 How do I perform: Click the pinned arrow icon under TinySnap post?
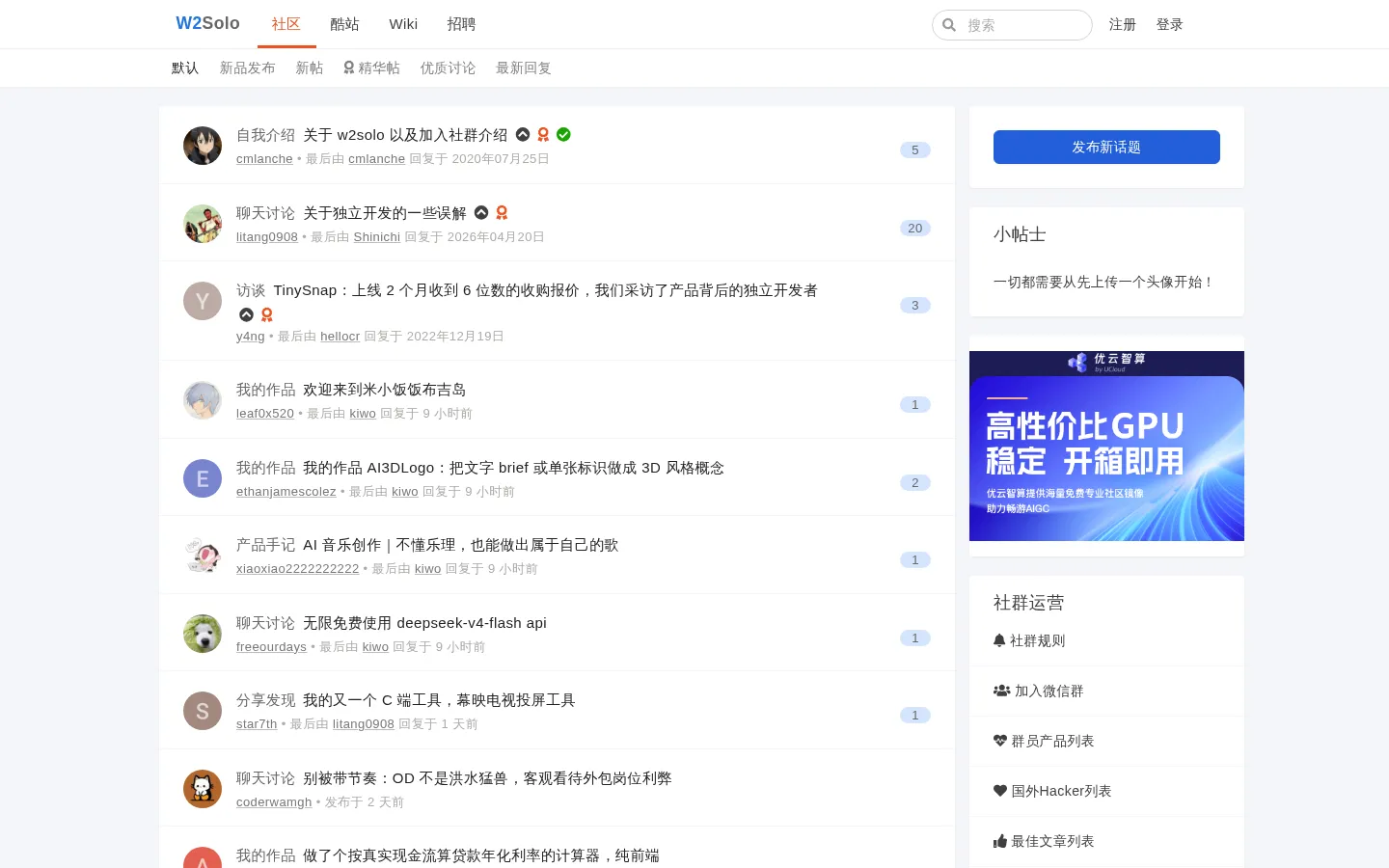(246, 314)
